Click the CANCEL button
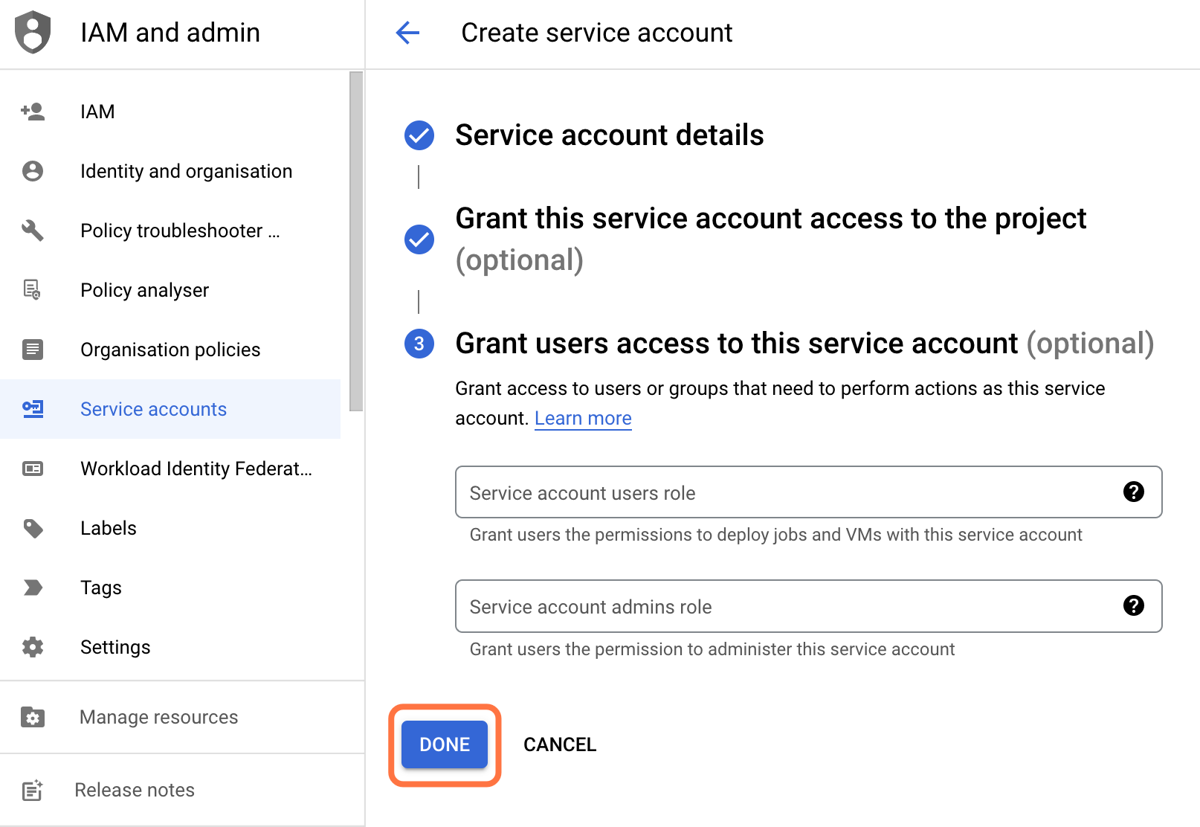Viewport: 1200px width, 827px height. (560, 745)
